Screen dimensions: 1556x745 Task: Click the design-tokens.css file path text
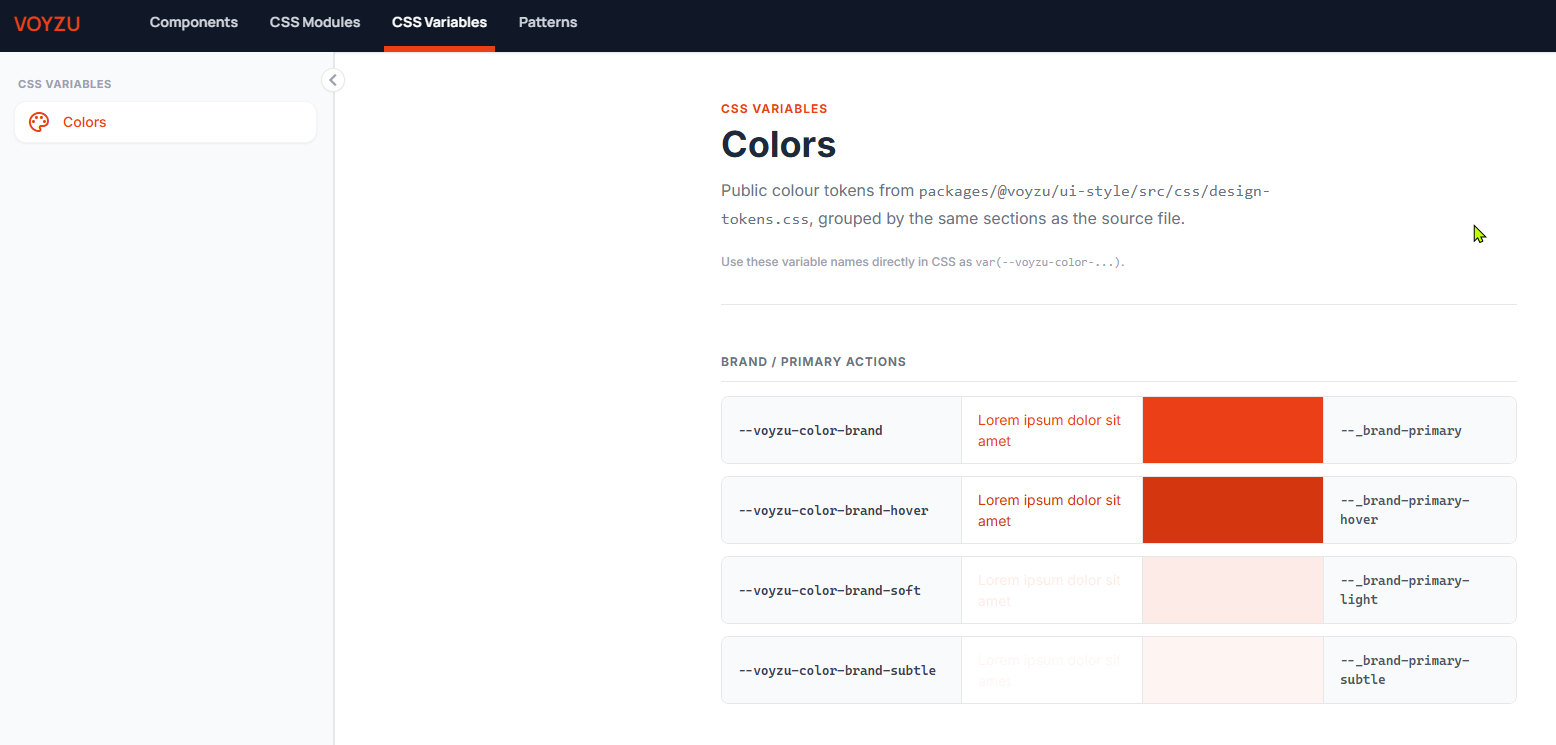point(995,204)
